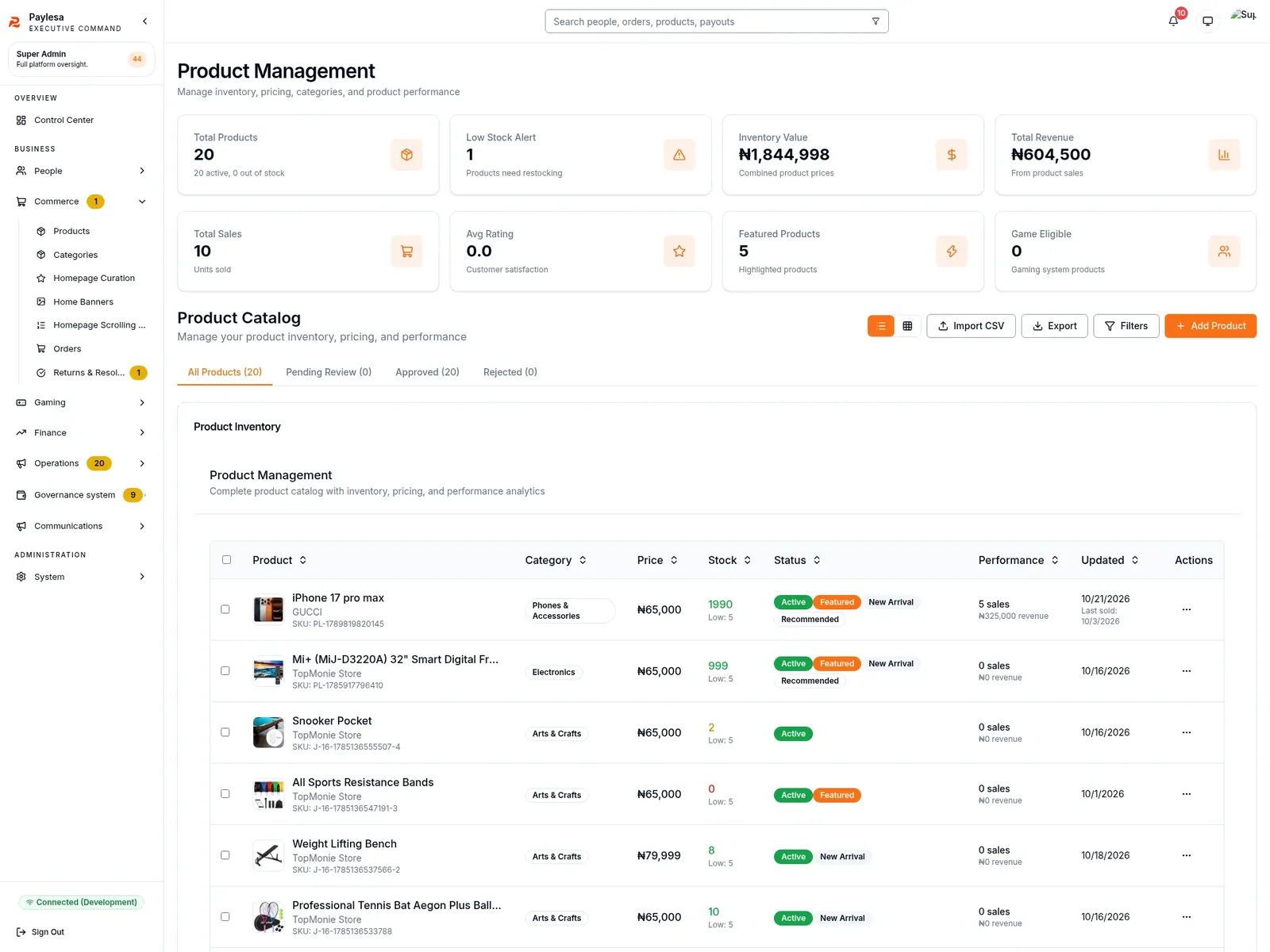Switch to Rejected (0) tab

point(510,372)
